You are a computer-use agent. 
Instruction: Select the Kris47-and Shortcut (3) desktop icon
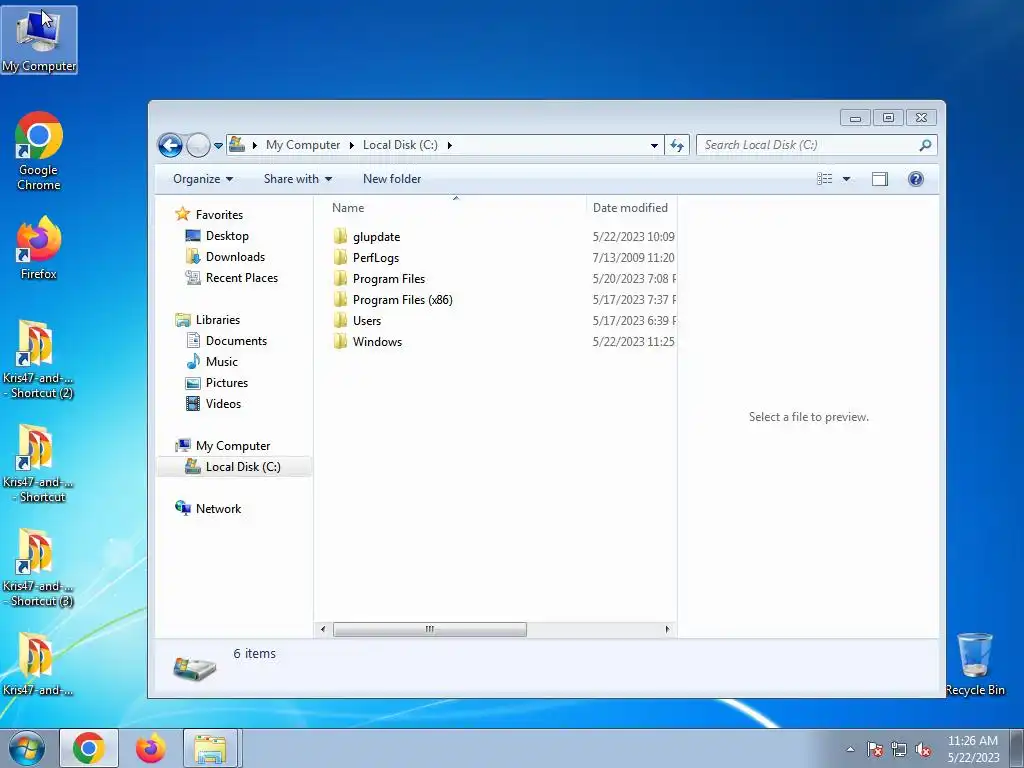38,568
